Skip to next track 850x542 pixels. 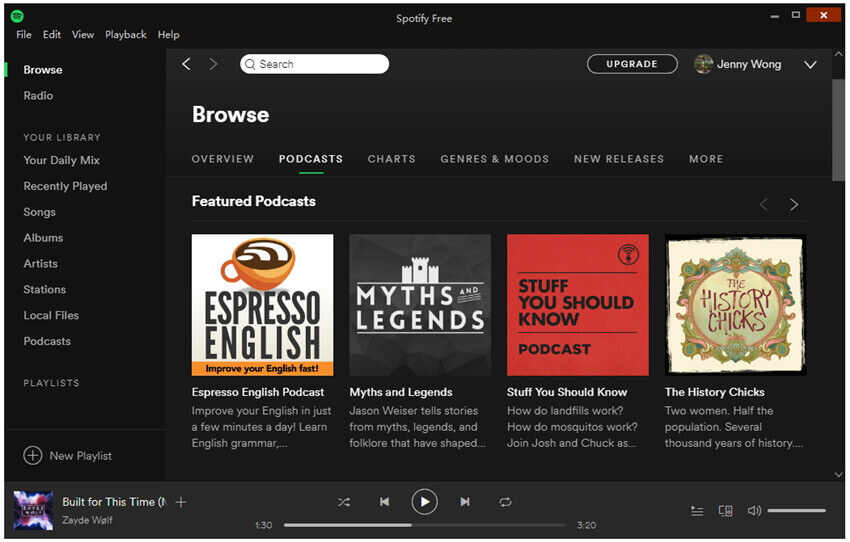coord(465,502)
